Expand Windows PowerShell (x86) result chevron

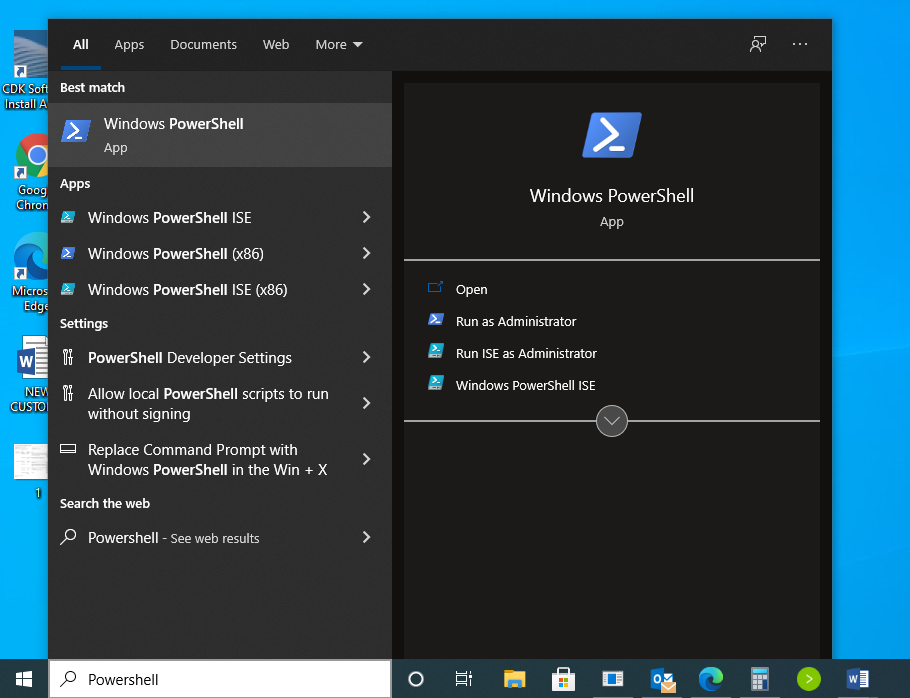(x=366, y=254)
